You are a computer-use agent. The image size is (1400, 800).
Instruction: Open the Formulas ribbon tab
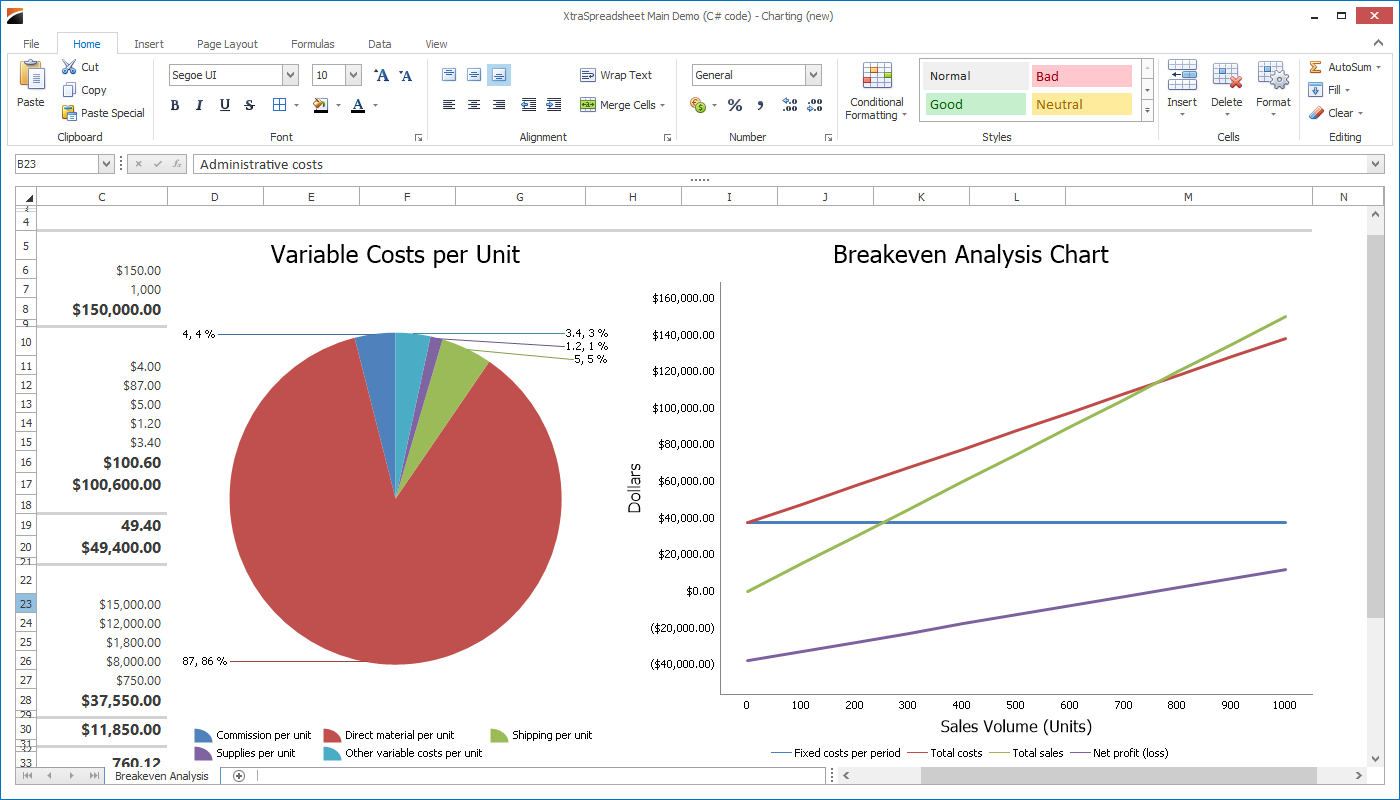(313, 44)
